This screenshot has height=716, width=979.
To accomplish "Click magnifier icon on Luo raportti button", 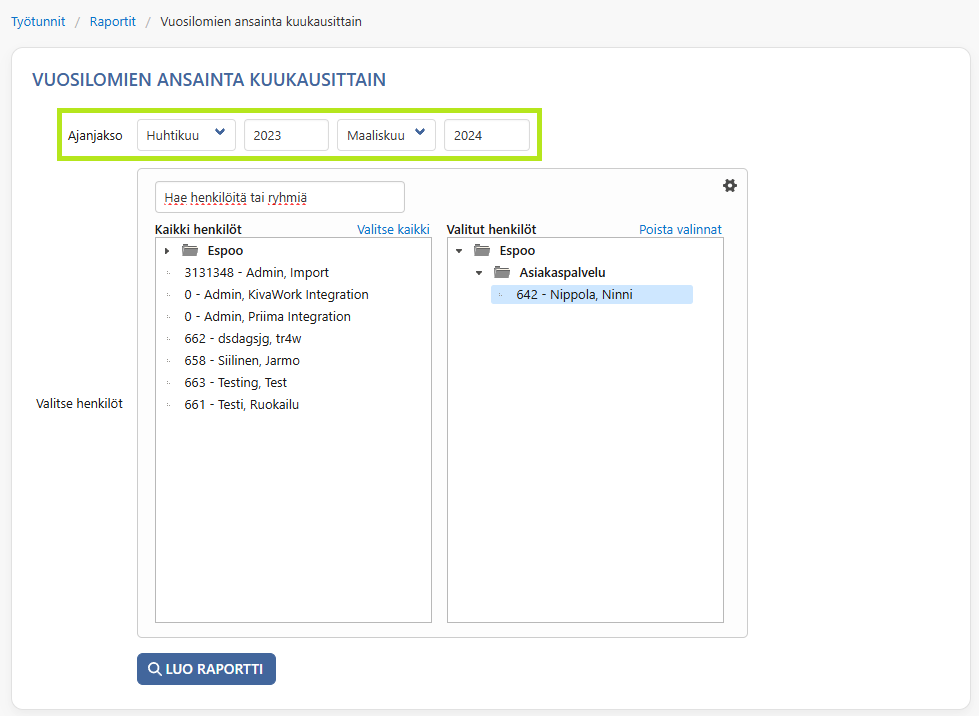I will 154,669.
